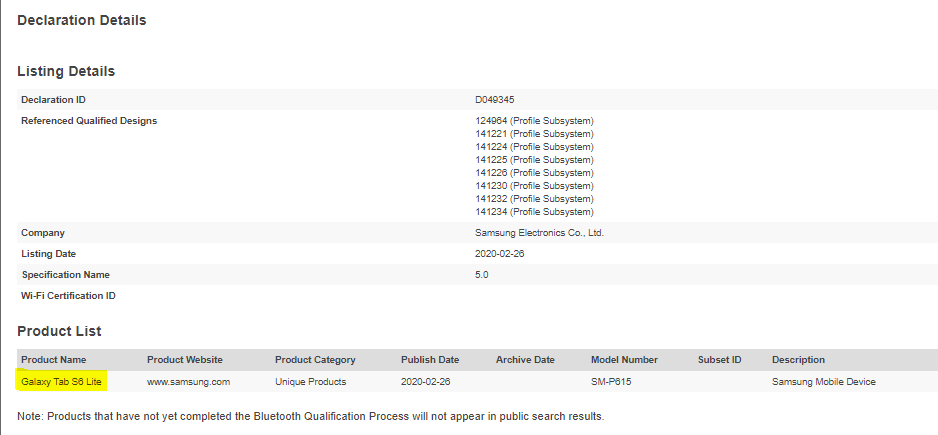The width and height of the screenshot is (938, 435).
Task: Select the Archive Date column header
Action: (x=525, y=360)
